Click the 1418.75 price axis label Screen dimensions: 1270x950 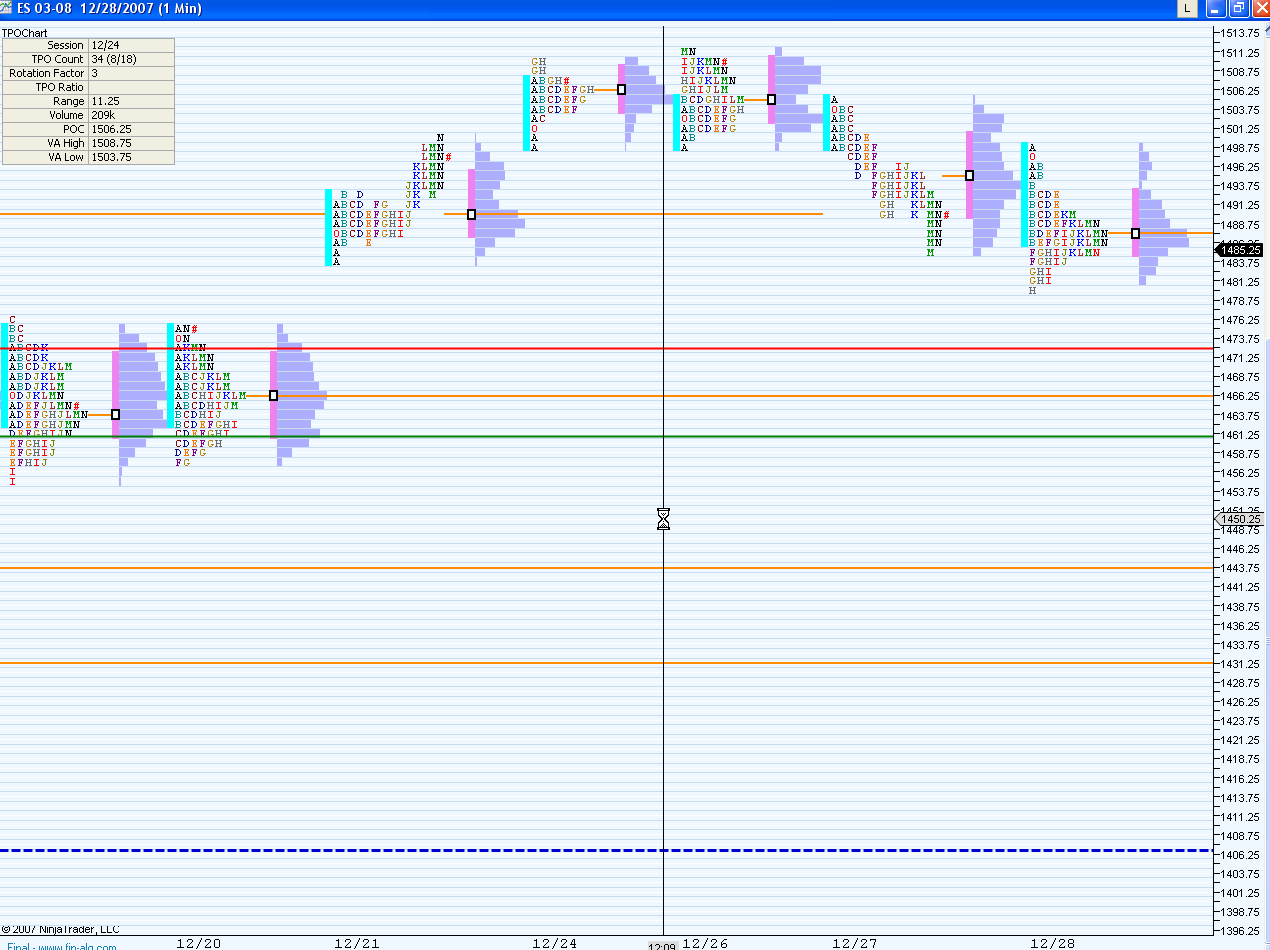coord(1238,759)
